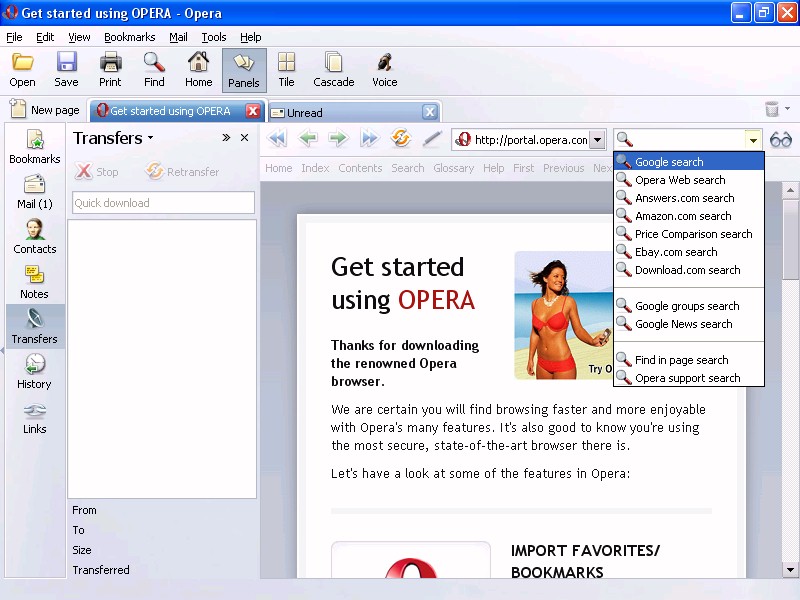Select Amazon.com search from list
Viewport: 800px width, 600px height.
683,216
